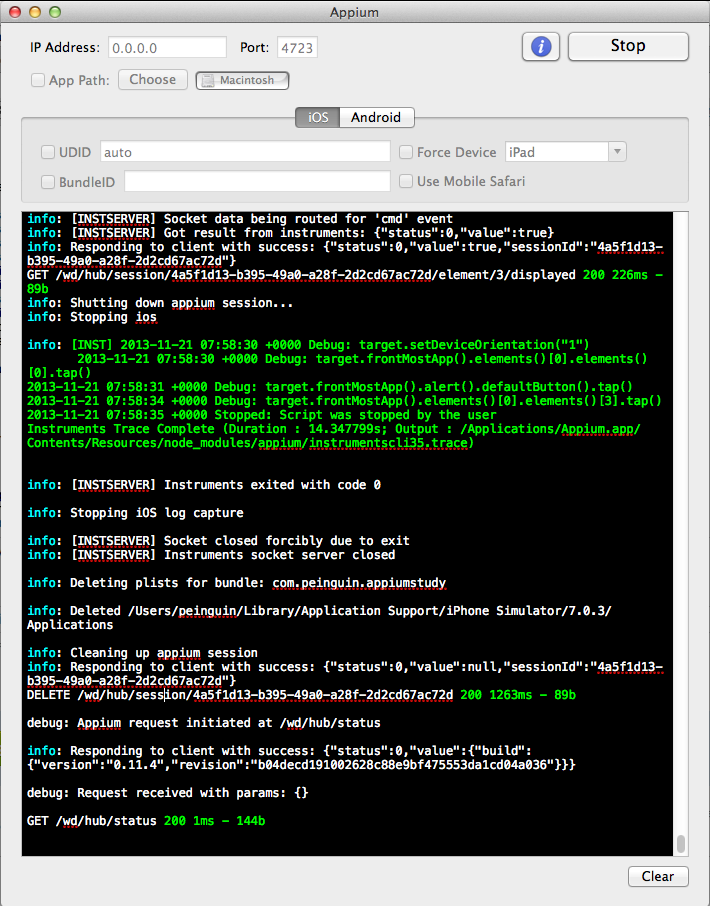Viewport: 710px width, 906px height.
Task: Click 'Request received with params: {}' line
Action: coord(168,793)
